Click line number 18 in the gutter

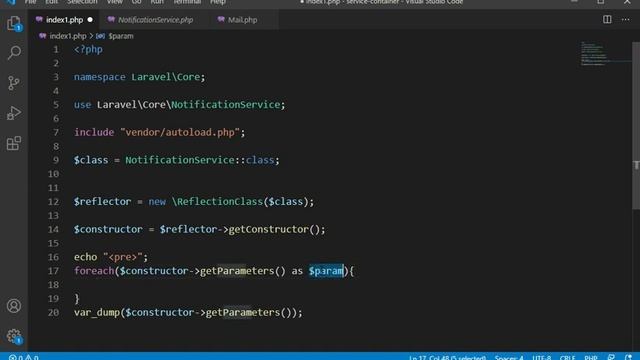click(53, 285)
